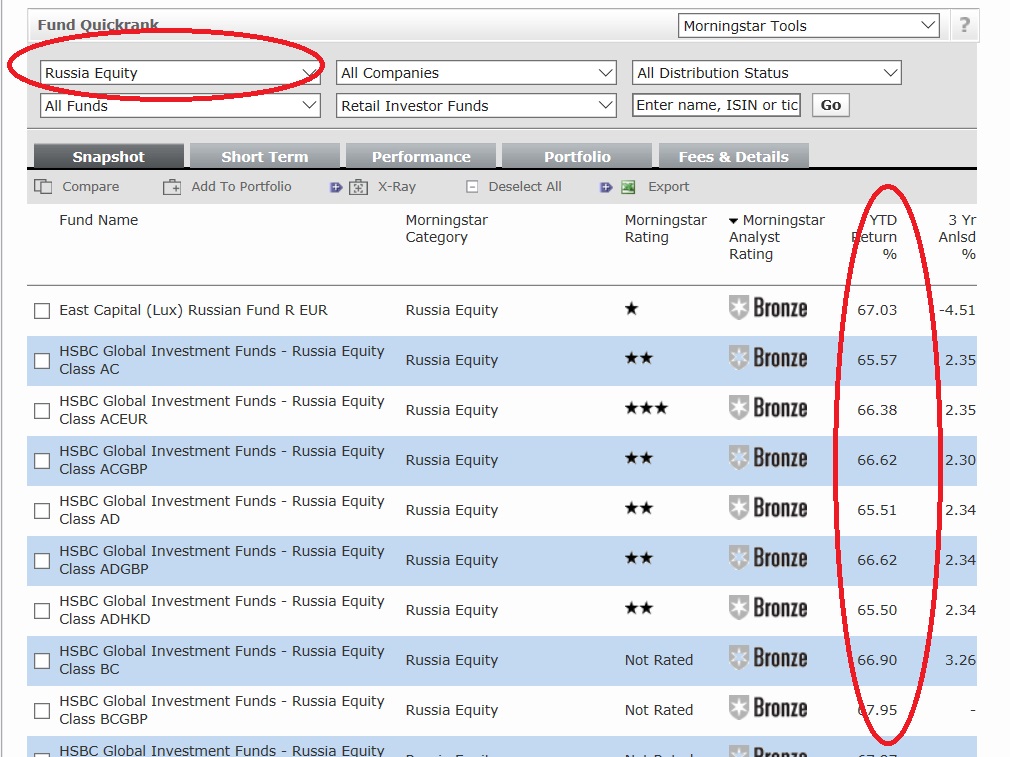Viewport: 1010px width, 757px height.
Task: Open the Russia Equity category dropdown
Action: [180, 73]
